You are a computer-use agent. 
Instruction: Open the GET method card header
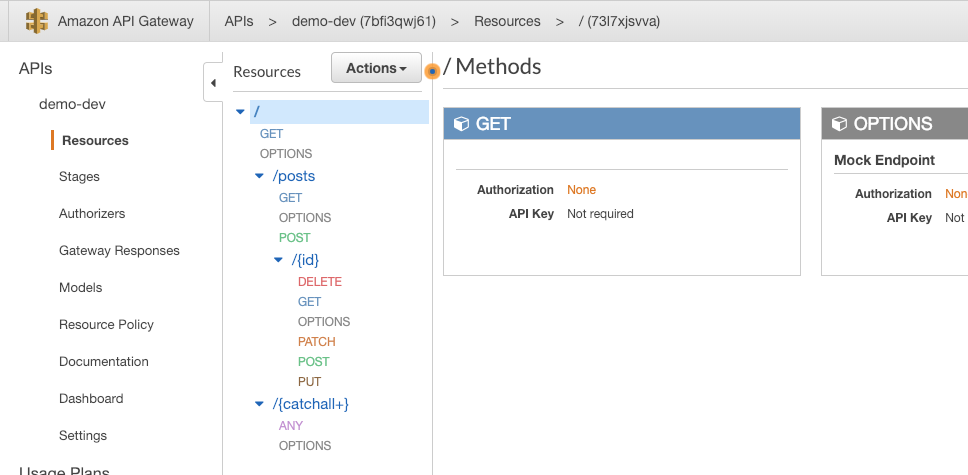point(622,124)
